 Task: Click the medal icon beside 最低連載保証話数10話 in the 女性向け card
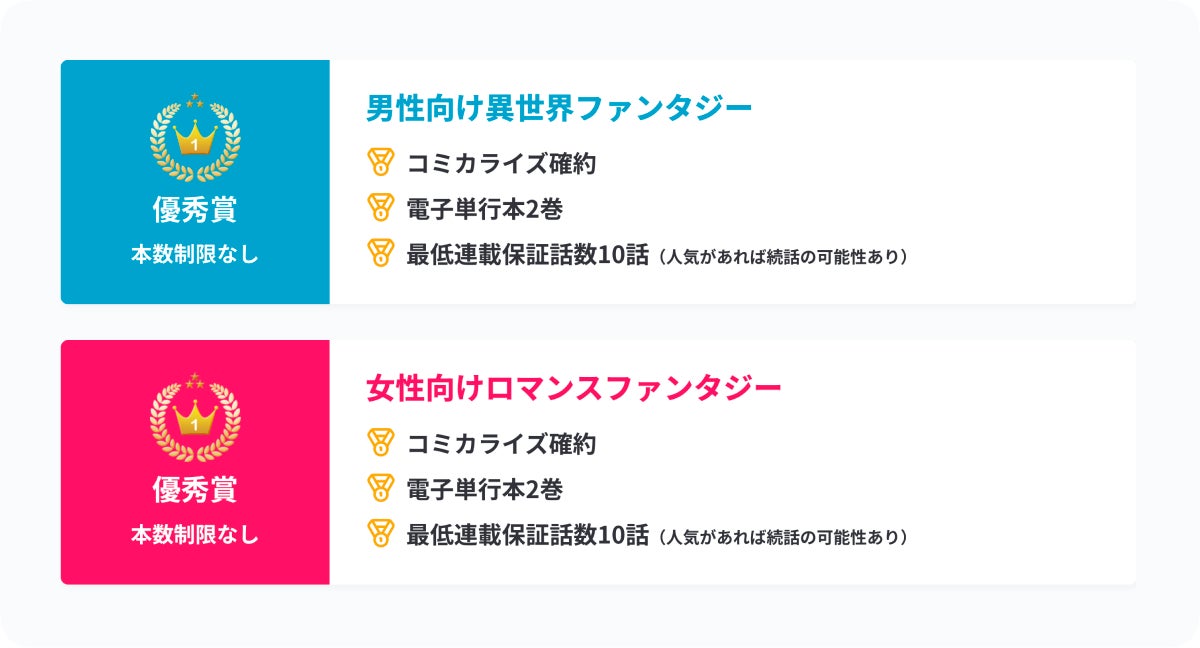381,533
